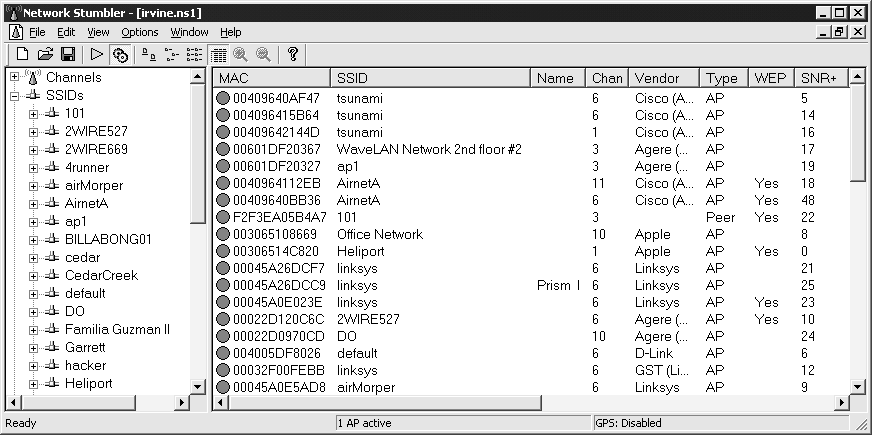Screen dimensions: 872x435
Task: Click the Prism I name cell
Action: [558, 285]
